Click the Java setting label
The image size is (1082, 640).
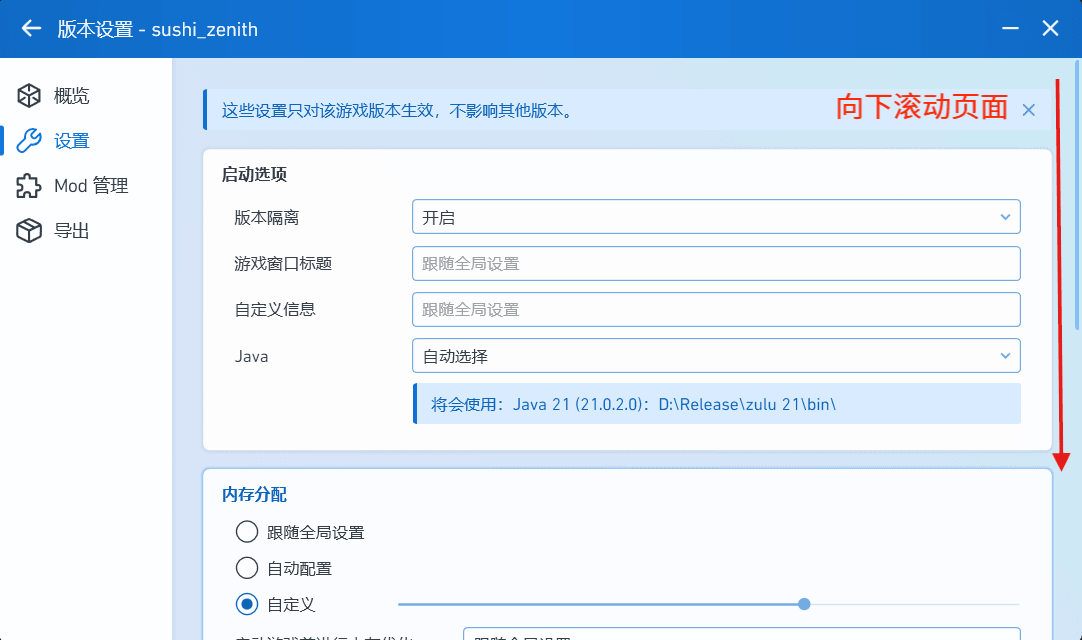[251, 356]
